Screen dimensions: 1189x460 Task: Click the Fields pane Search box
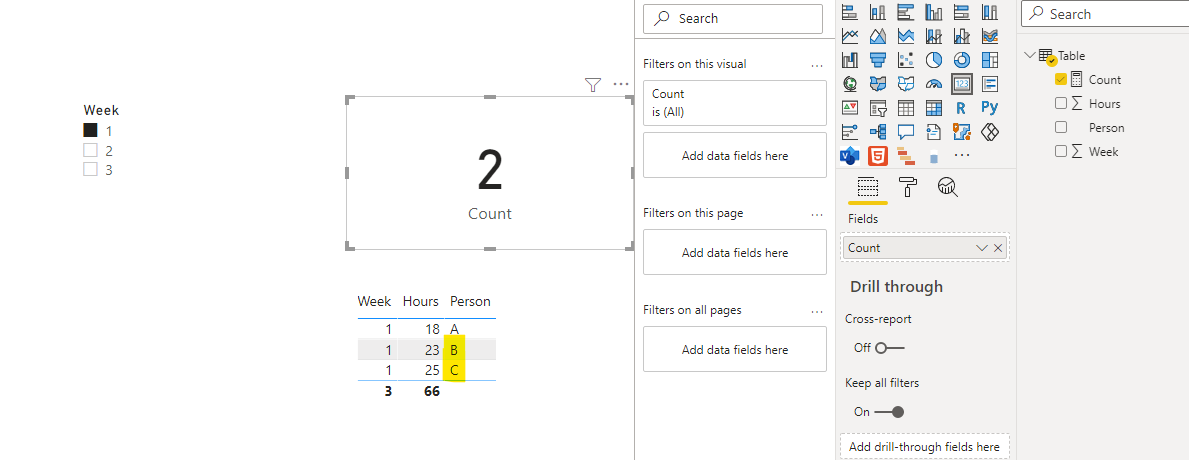tap(1105, 14)
